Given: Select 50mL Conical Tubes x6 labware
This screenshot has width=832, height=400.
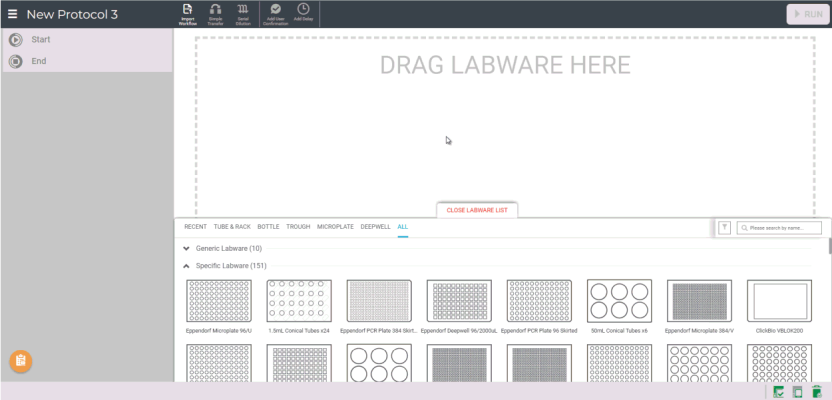Looking at the screenshot, I should point(620,301).
